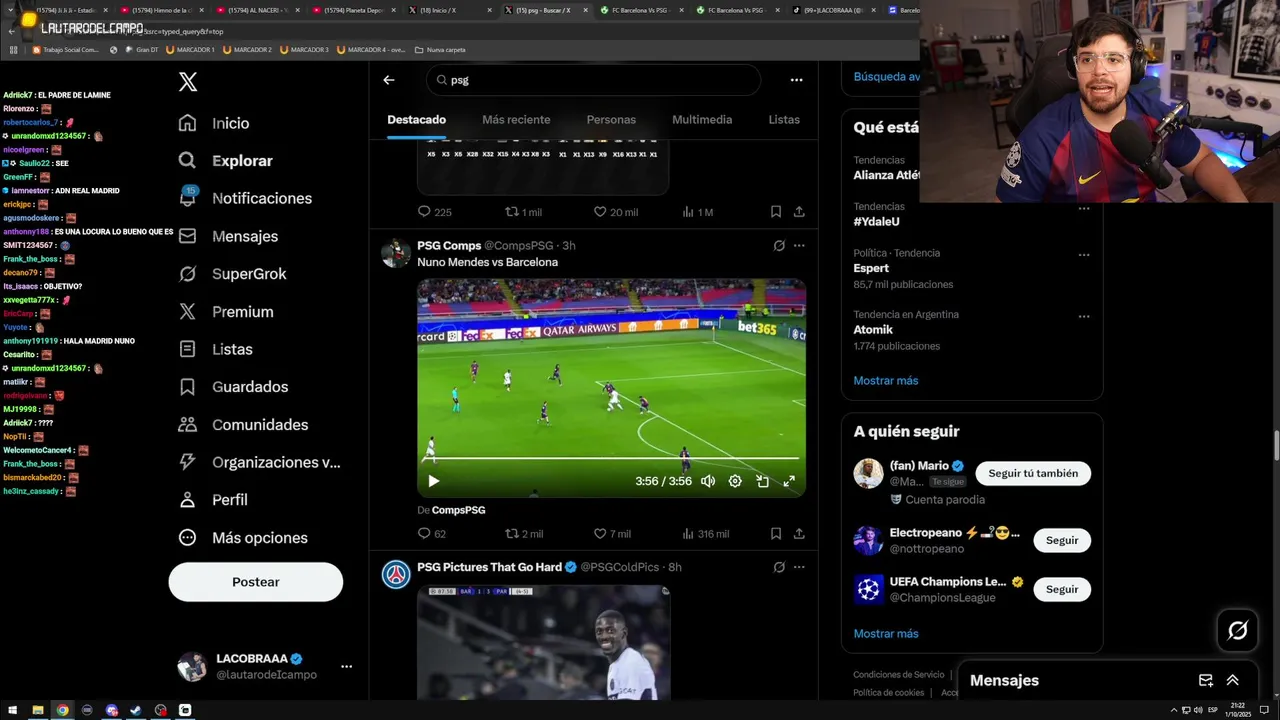The image size is (1280, 720).
Task: Enable picture-in-picture for the video
Action: click(x=762, y=481)
